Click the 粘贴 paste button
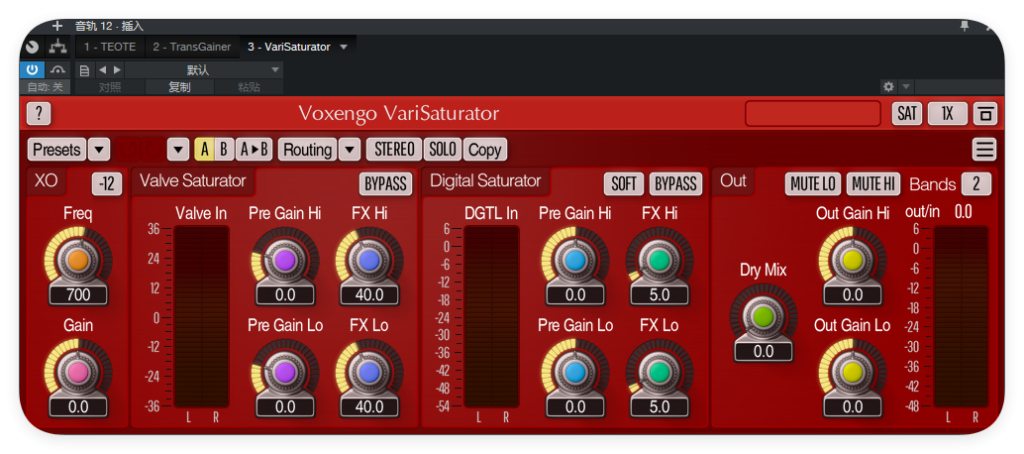Image resolution: width=1024 pixels, height=454 pixels. coord(248,88)
